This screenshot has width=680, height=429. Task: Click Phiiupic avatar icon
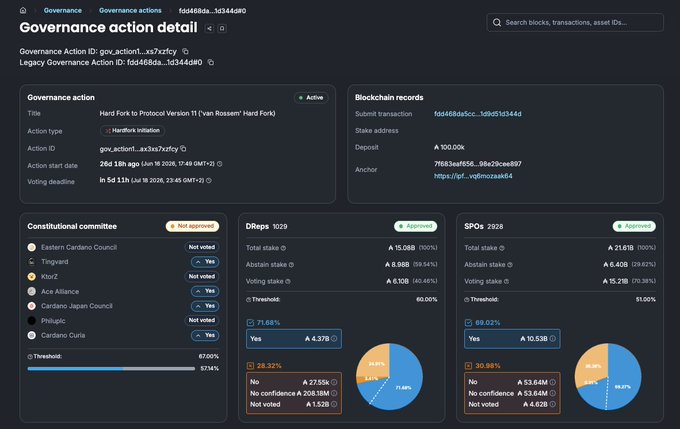click(x=32, y=321)
